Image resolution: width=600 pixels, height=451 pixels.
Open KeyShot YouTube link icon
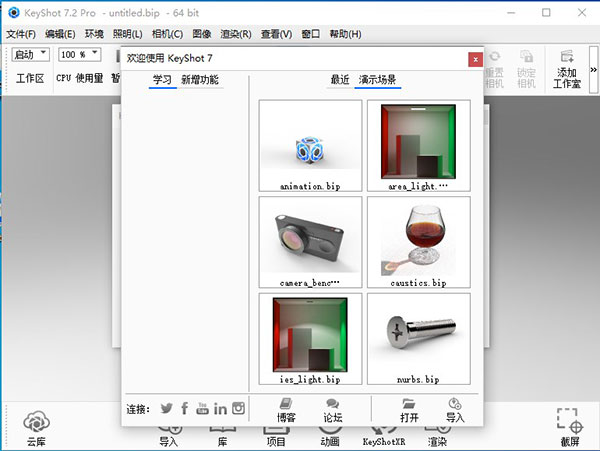(x=202, y=409)
